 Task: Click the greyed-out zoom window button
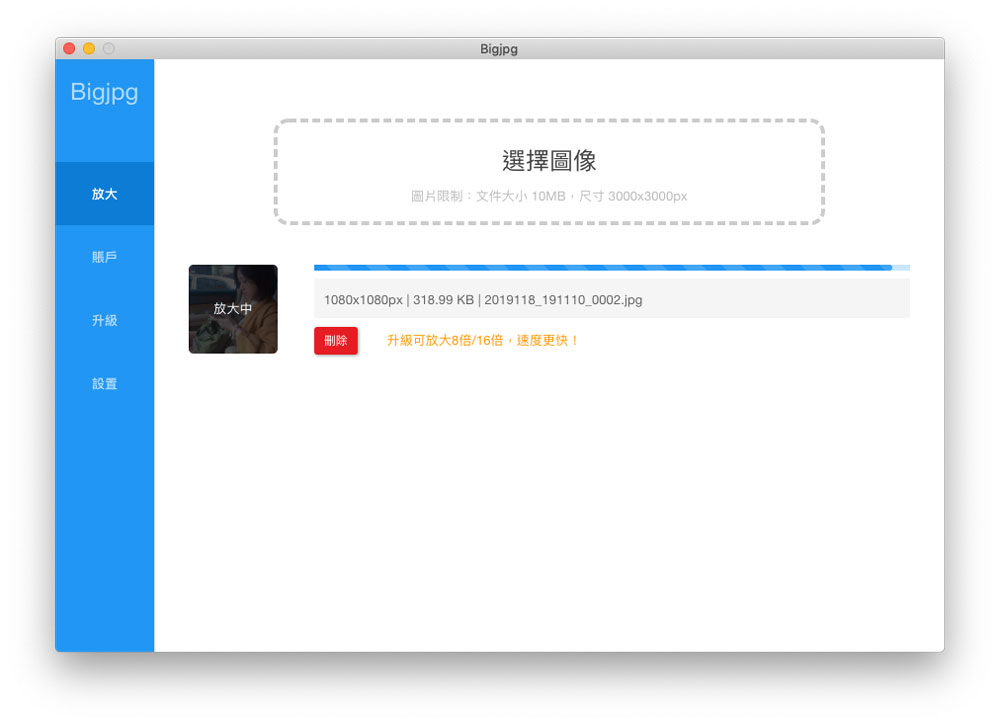point(109,48)
